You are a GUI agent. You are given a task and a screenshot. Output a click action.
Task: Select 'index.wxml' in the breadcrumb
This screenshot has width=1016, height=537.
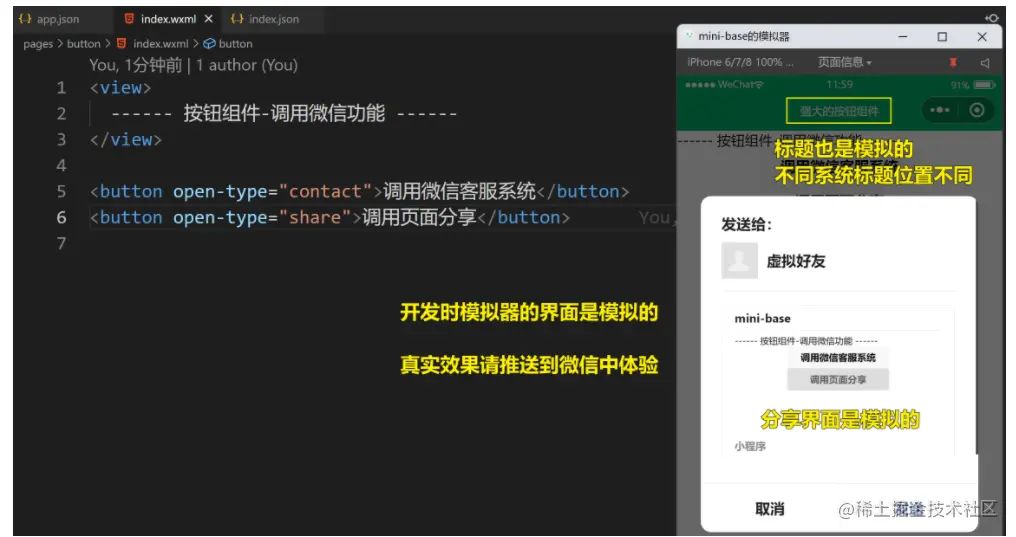(x=161, y=44)
